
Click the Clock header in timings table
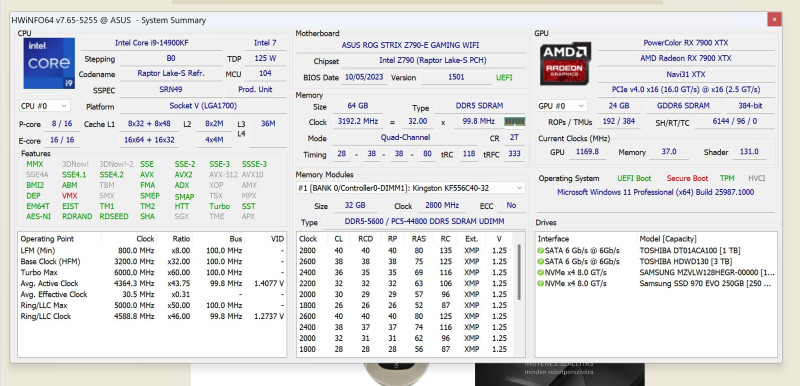[309, 239]
